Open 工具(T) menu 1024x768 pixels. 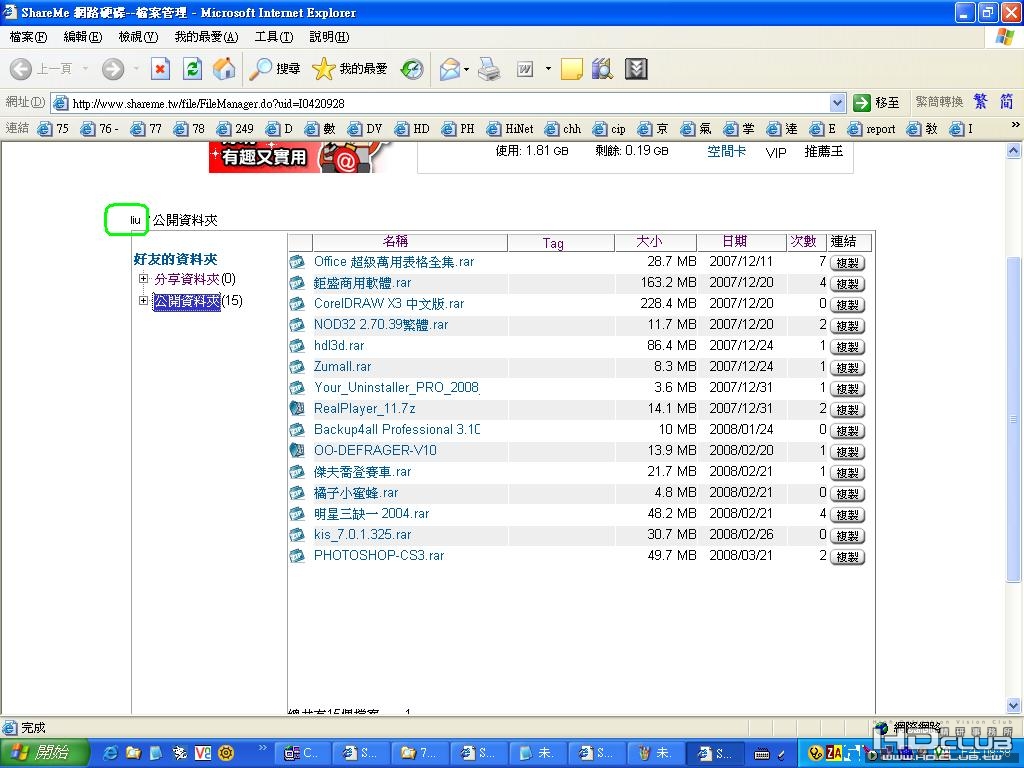pos(274,37)
